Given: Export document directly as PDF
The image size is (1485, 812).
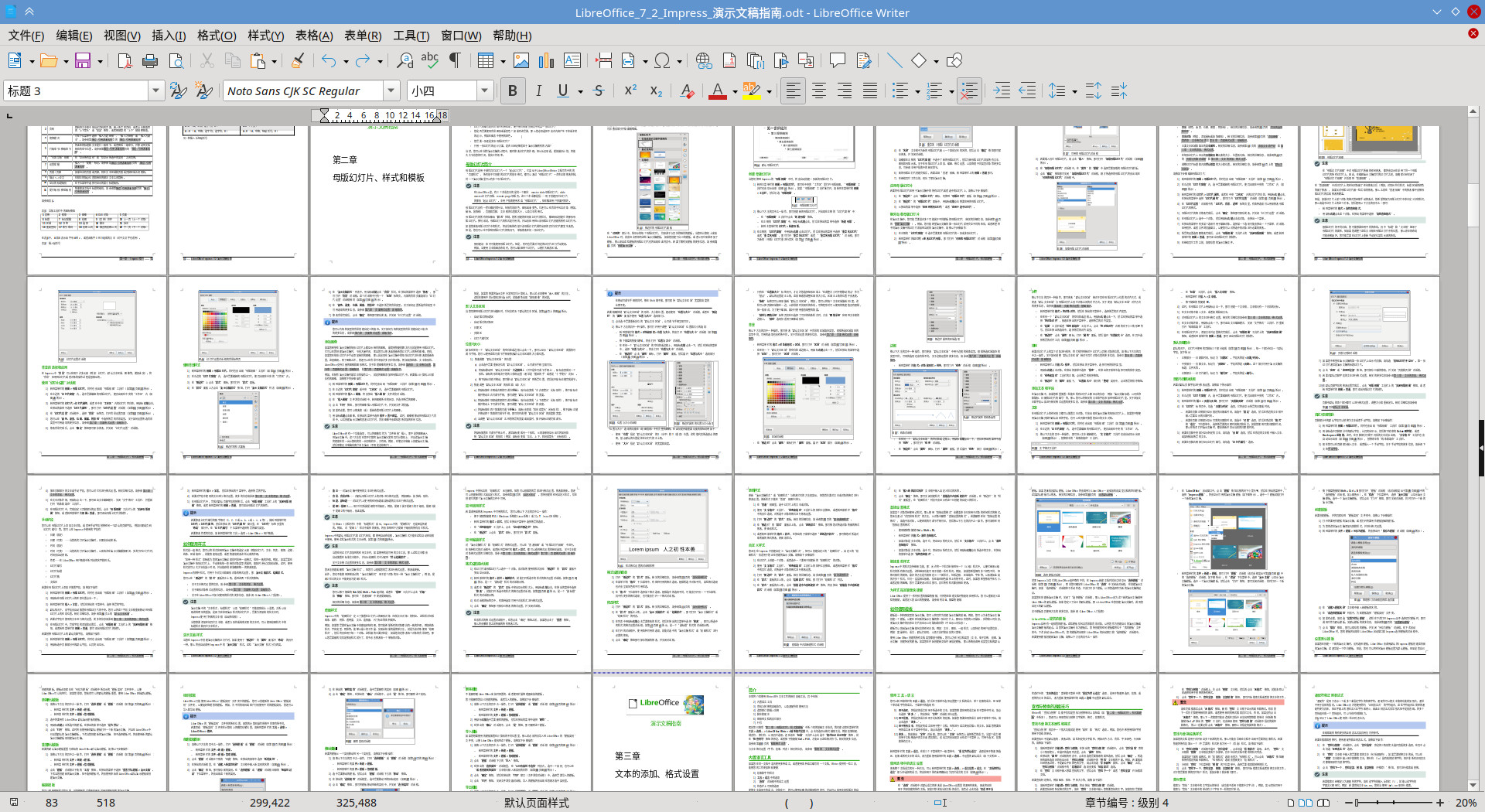Looking at the screenshot, I should click(x=125, y=60).
